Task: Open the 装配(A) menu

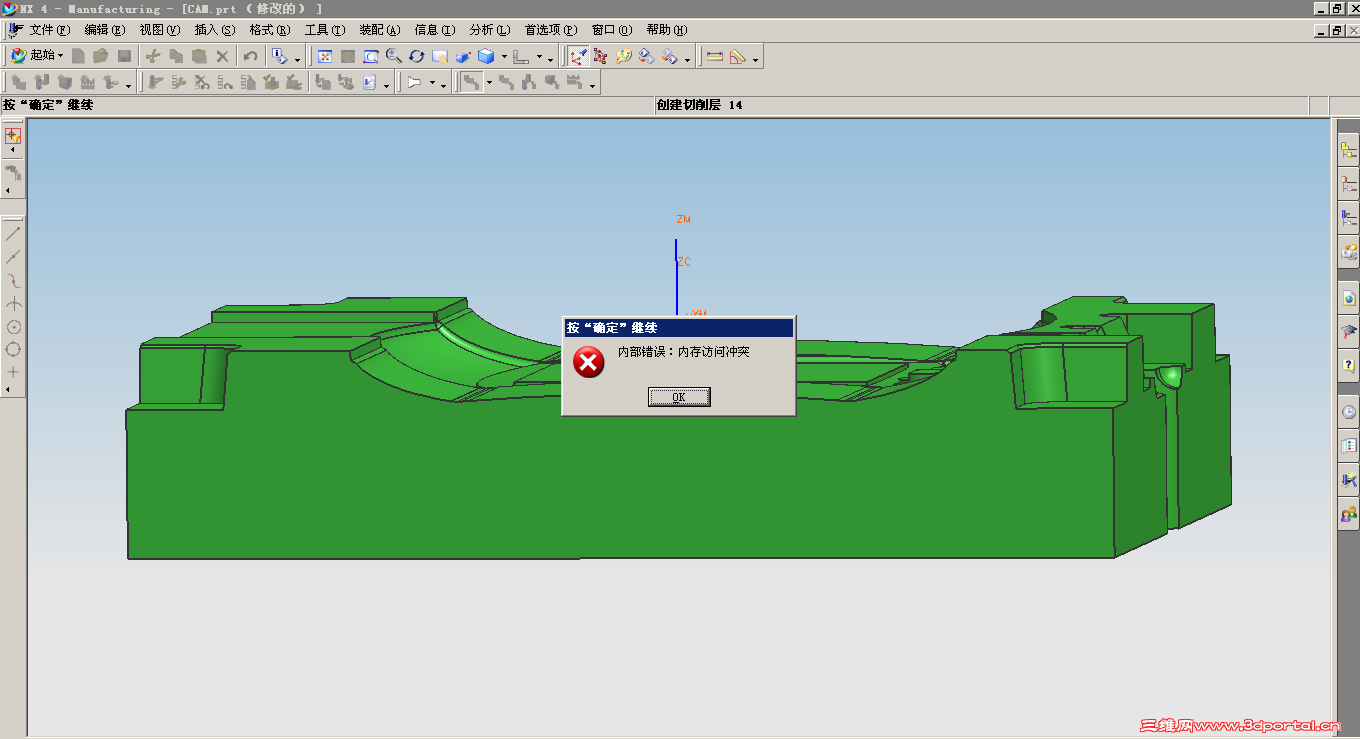Action: (x=380, y=30)
